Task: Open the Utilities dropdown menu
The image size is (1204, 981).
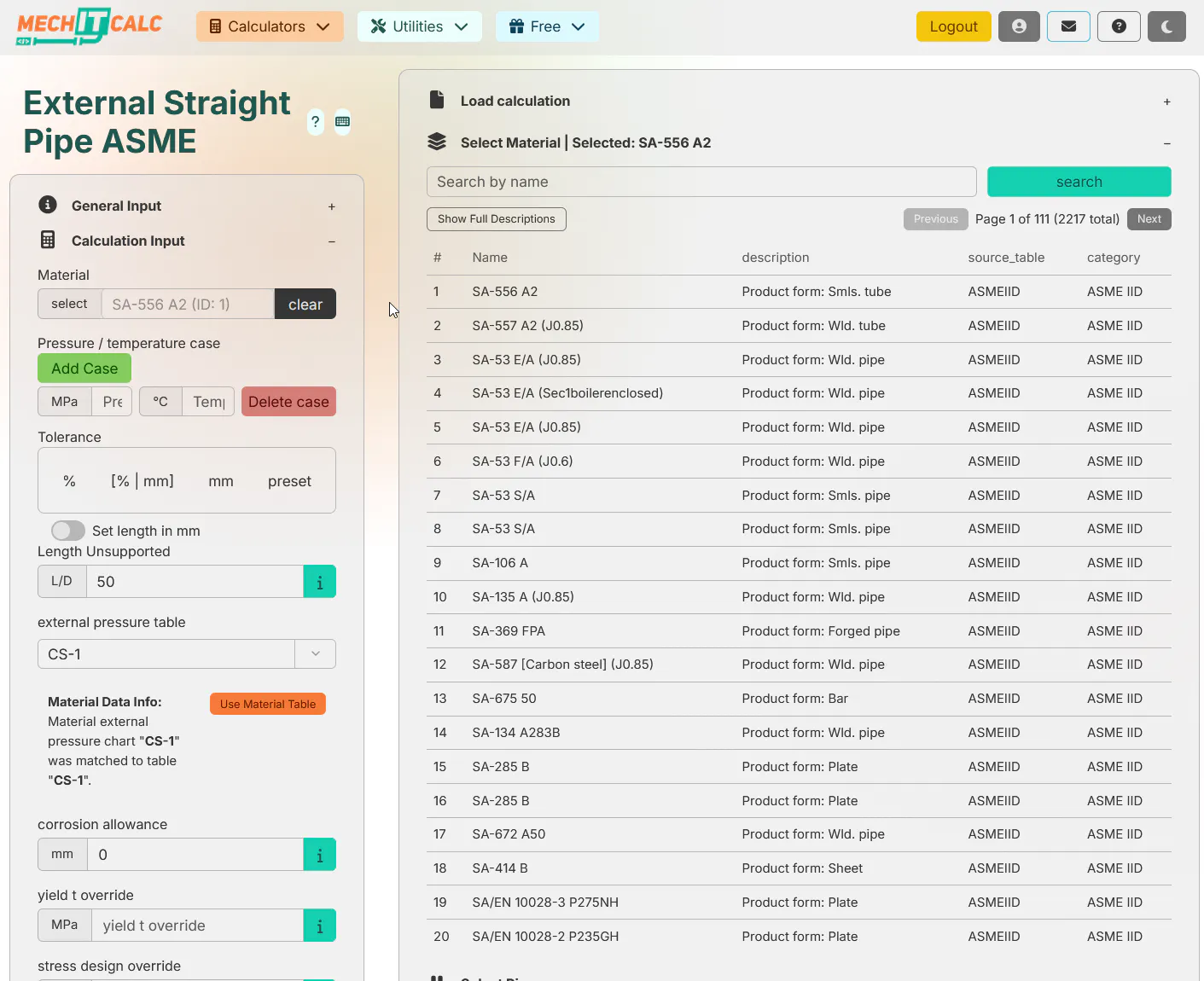Action: tap(419, 26)
